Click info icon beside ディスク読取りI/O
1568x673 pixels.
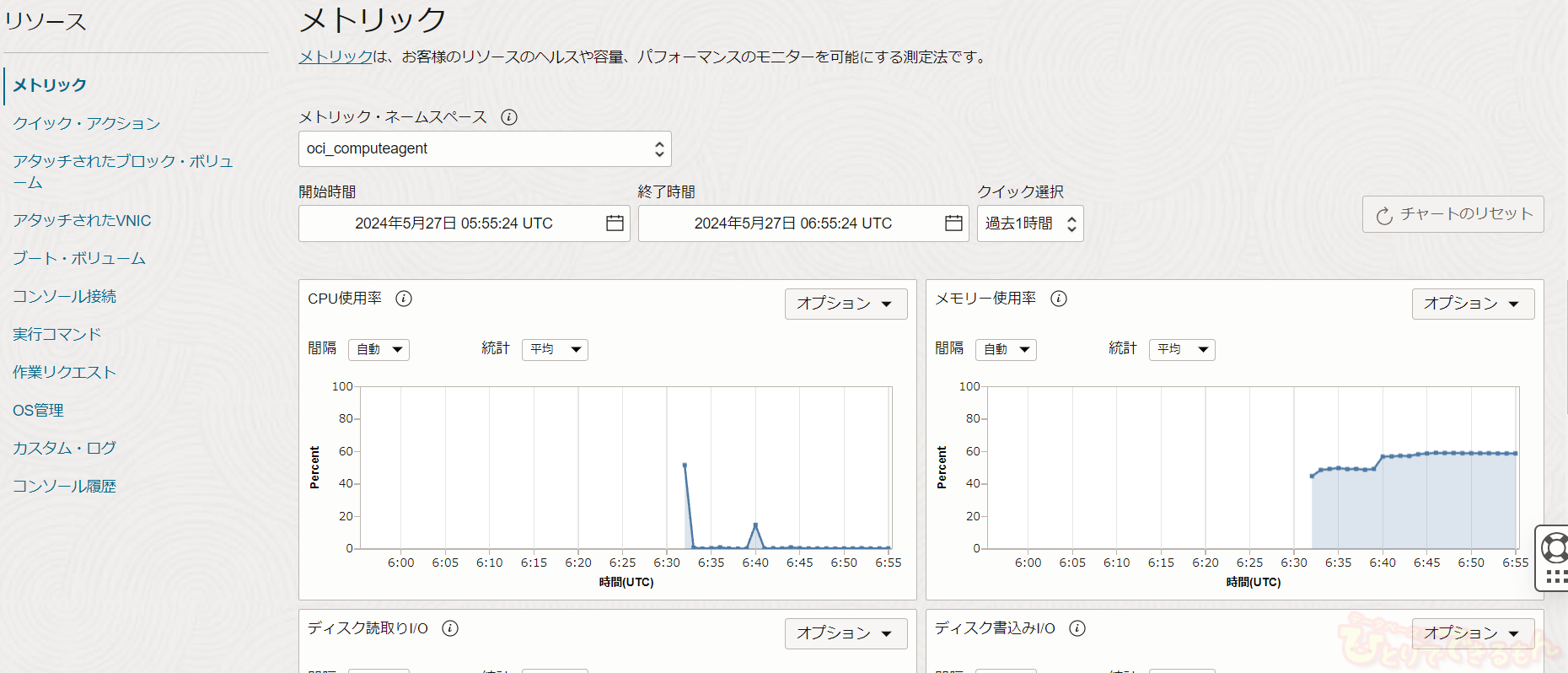pos(450,628)
